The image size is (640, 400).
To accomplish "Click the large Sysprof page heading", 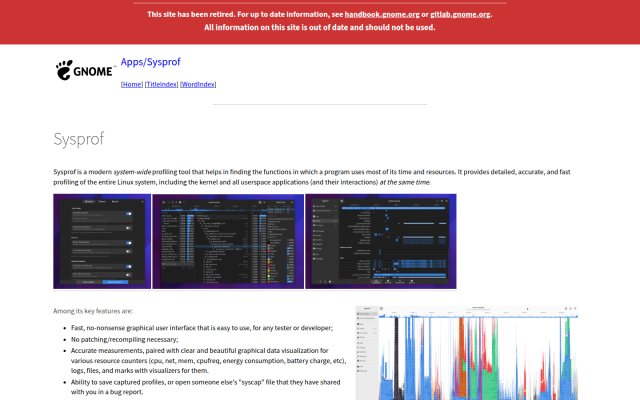I will [x=79, y=139].
